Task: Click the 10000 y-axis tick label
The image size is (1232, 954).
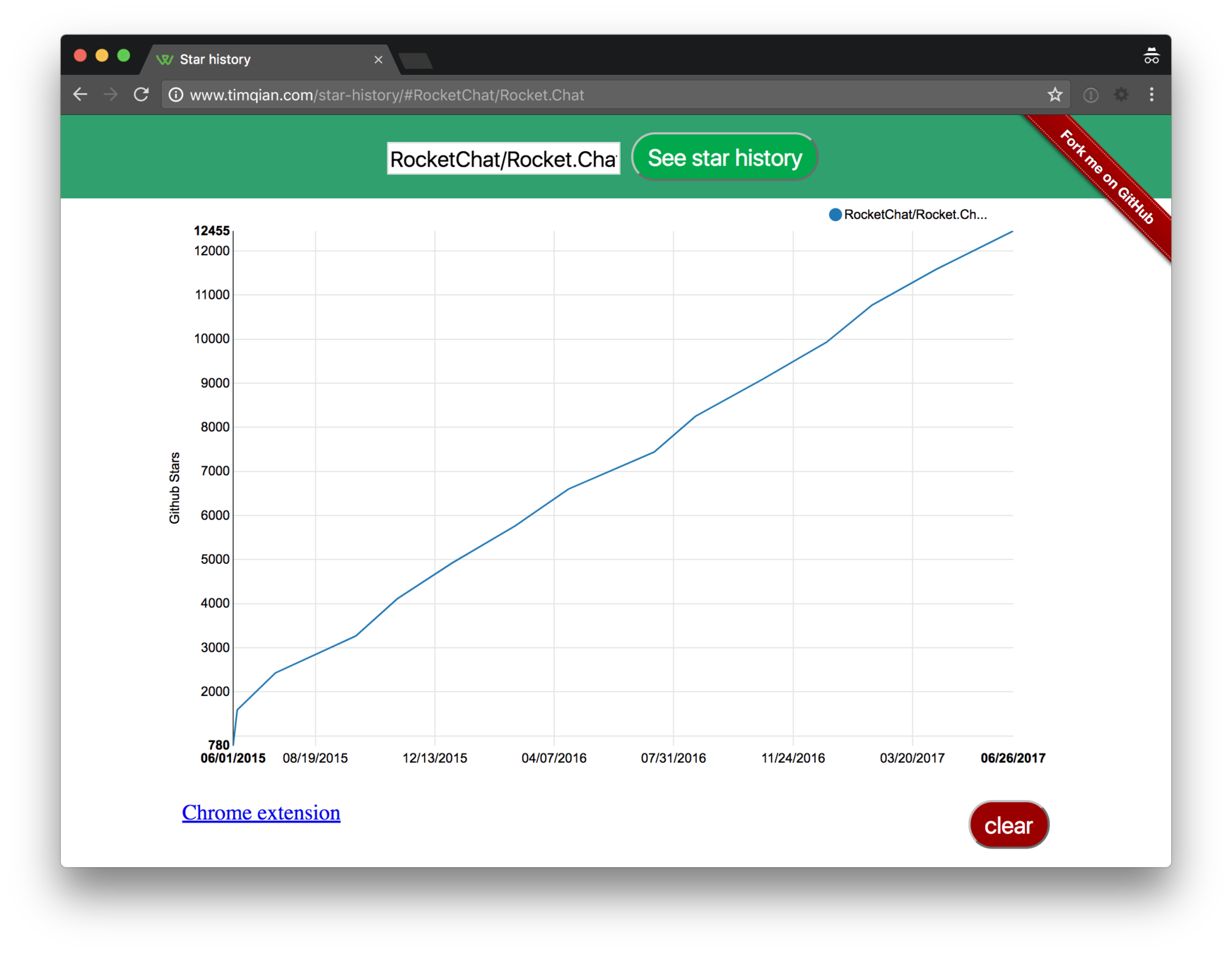Action: (x=212, y=338)
